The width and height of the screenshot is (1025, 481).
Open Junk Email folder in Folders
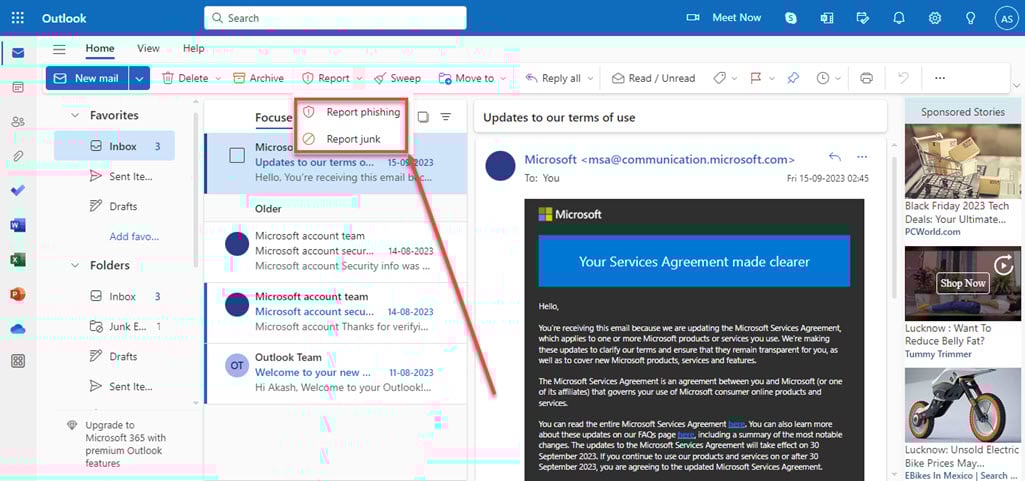click(x=126, y=326)
